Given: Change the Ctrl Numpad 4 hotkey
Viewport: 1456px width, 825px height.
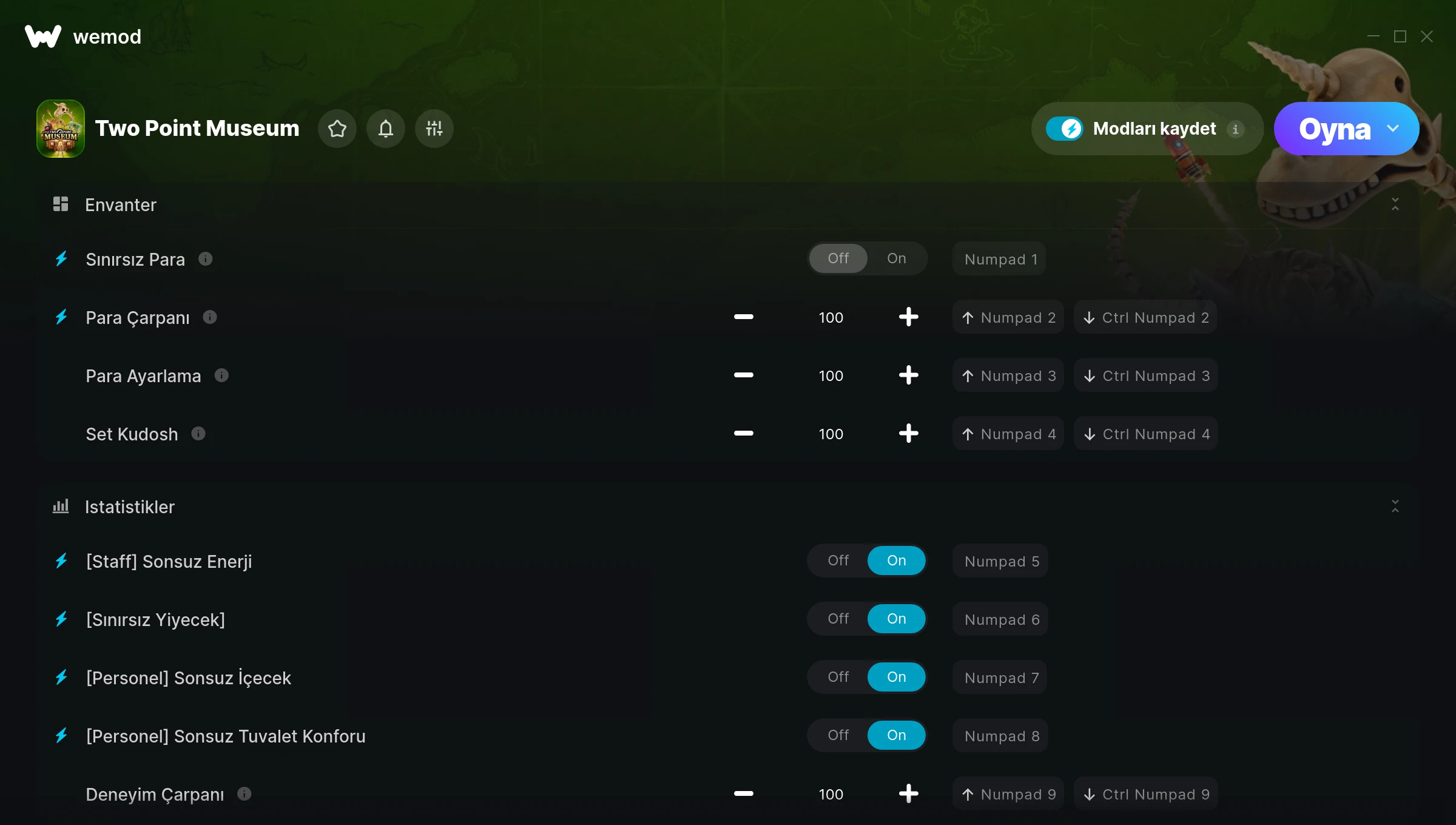Looking at the screenshot, I should click(x=1146, y=434).
